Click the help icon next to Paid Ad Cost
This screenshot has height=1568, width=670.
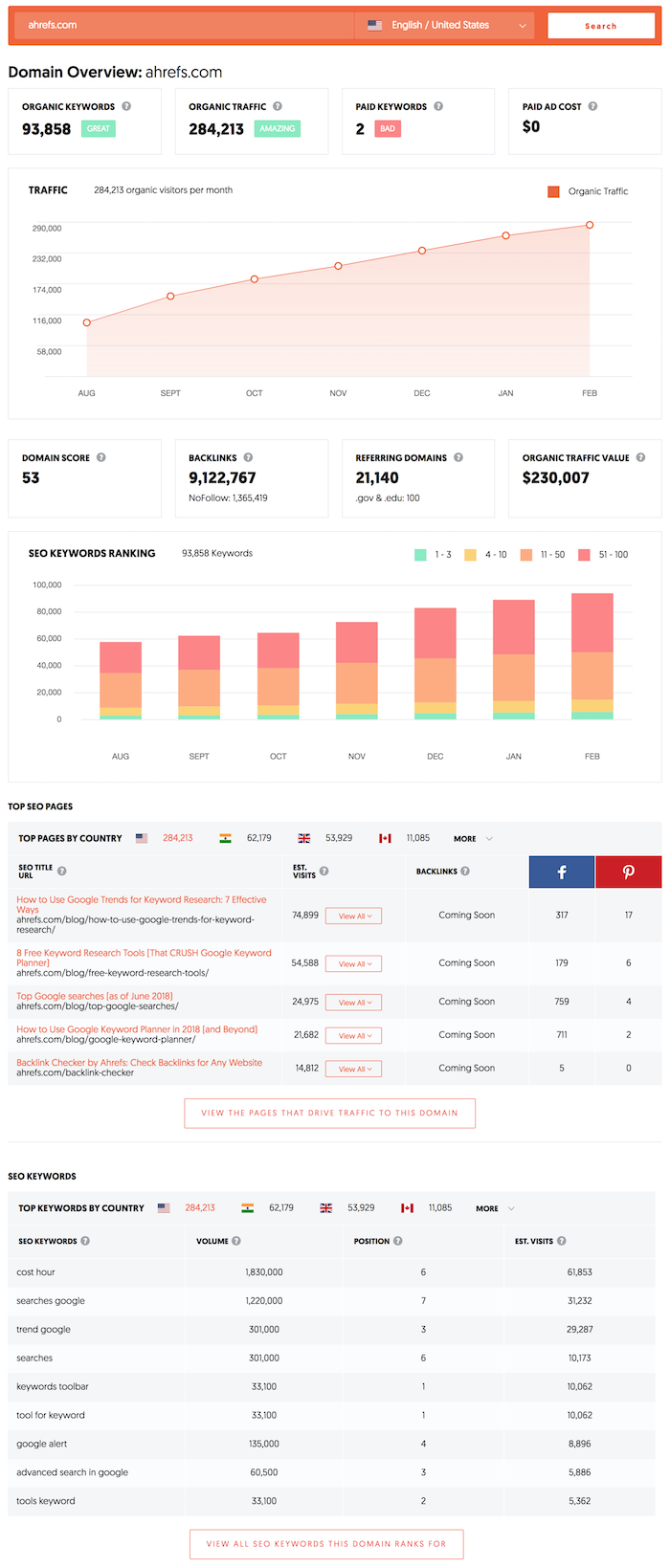(x=592, y=106)
